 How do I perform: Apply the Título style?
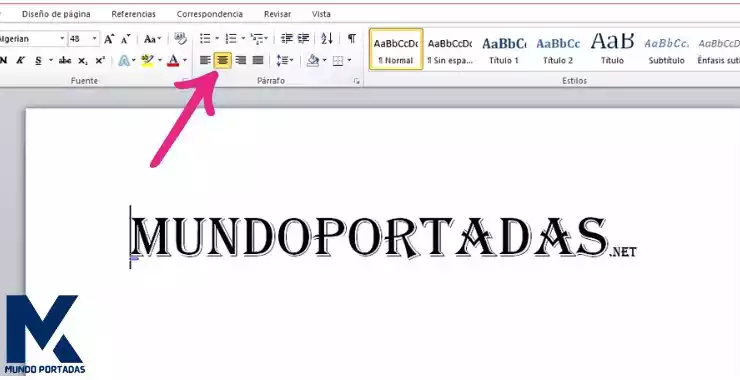(612, 49)
